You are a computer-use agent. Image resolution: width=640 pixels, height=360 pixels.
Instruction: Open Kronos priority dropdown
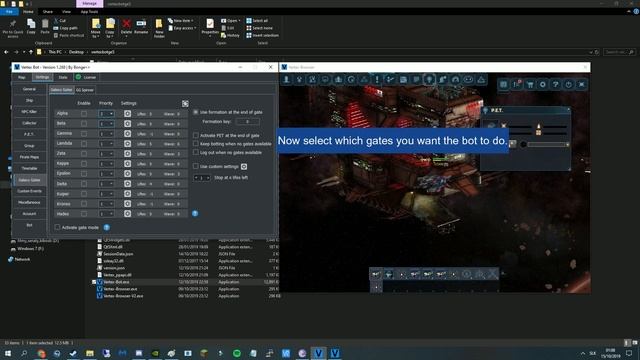point(106,204)
